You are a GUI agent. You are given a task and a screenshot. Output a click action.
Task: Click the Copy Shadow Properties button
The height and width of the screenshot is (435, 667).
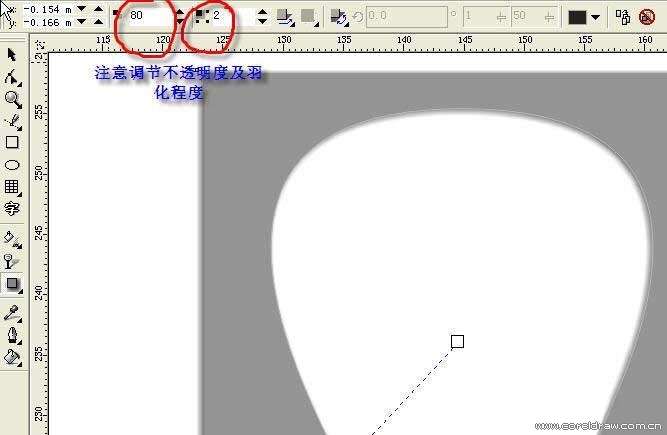click(x=623, y=17)
